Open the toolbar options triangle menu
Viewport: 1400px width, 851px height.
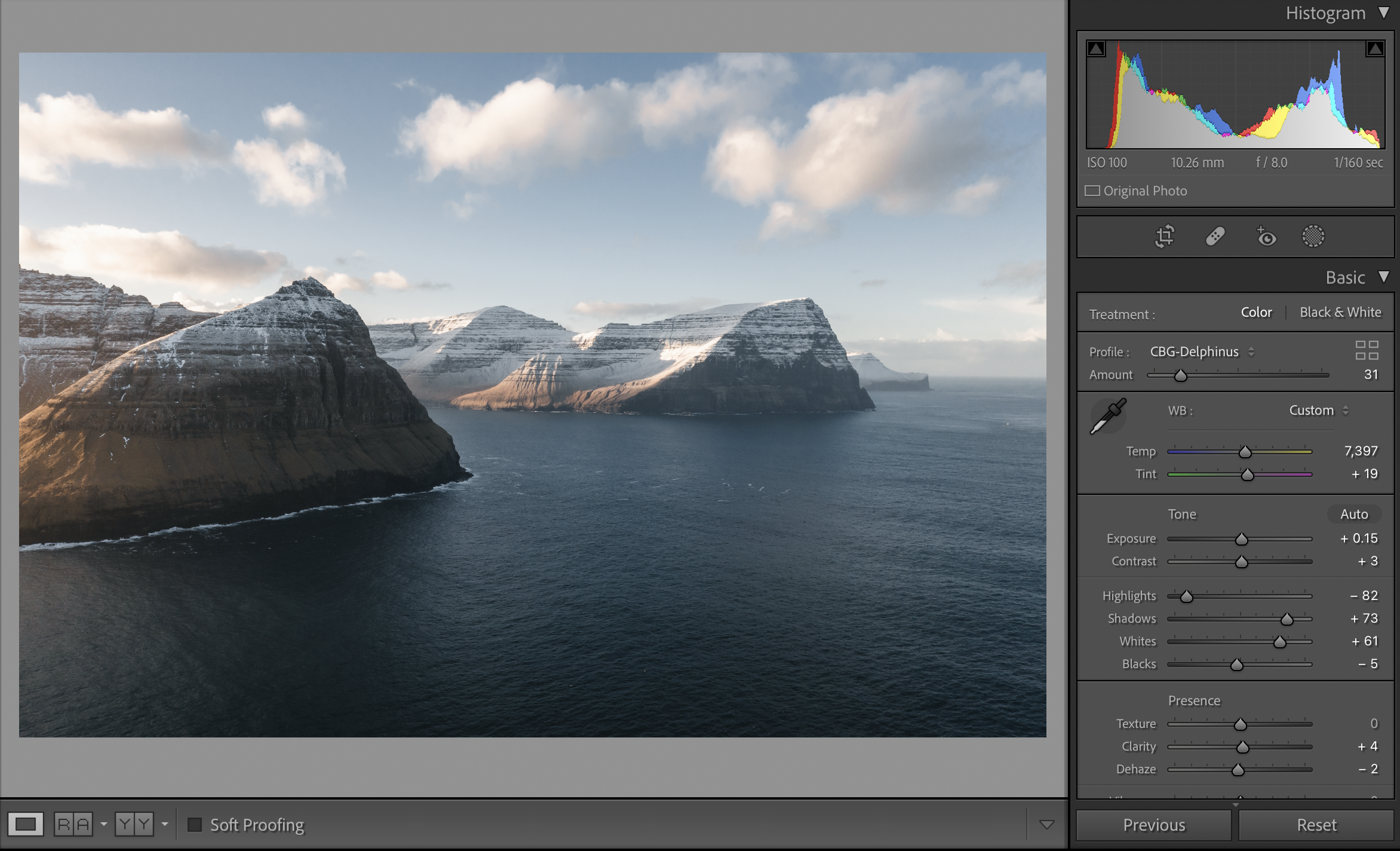(1046, 825)
